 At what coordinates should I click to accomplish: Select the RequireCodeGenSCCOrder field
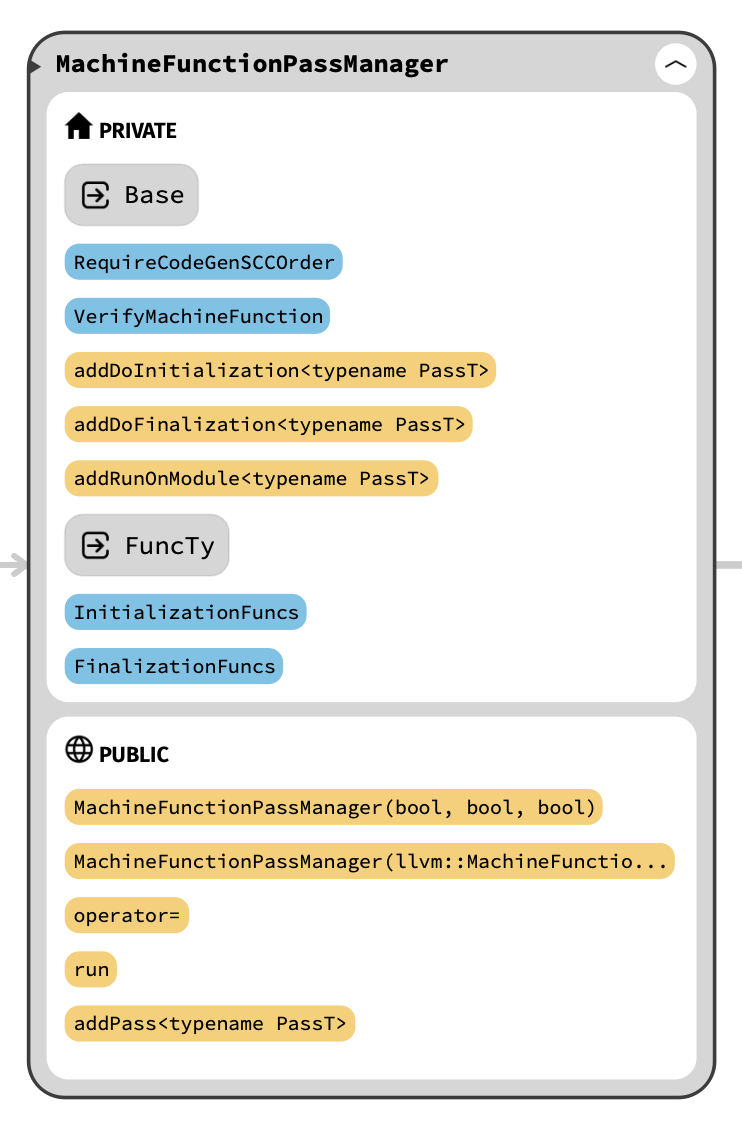204,263
